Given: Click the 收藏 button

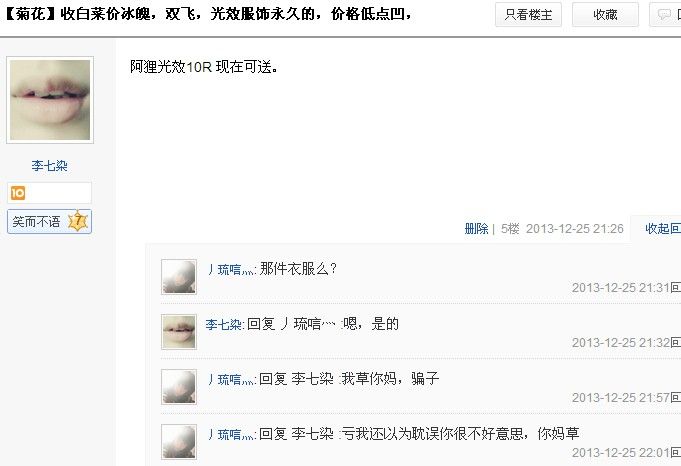Looking at the screenshot, I should 605,15.
